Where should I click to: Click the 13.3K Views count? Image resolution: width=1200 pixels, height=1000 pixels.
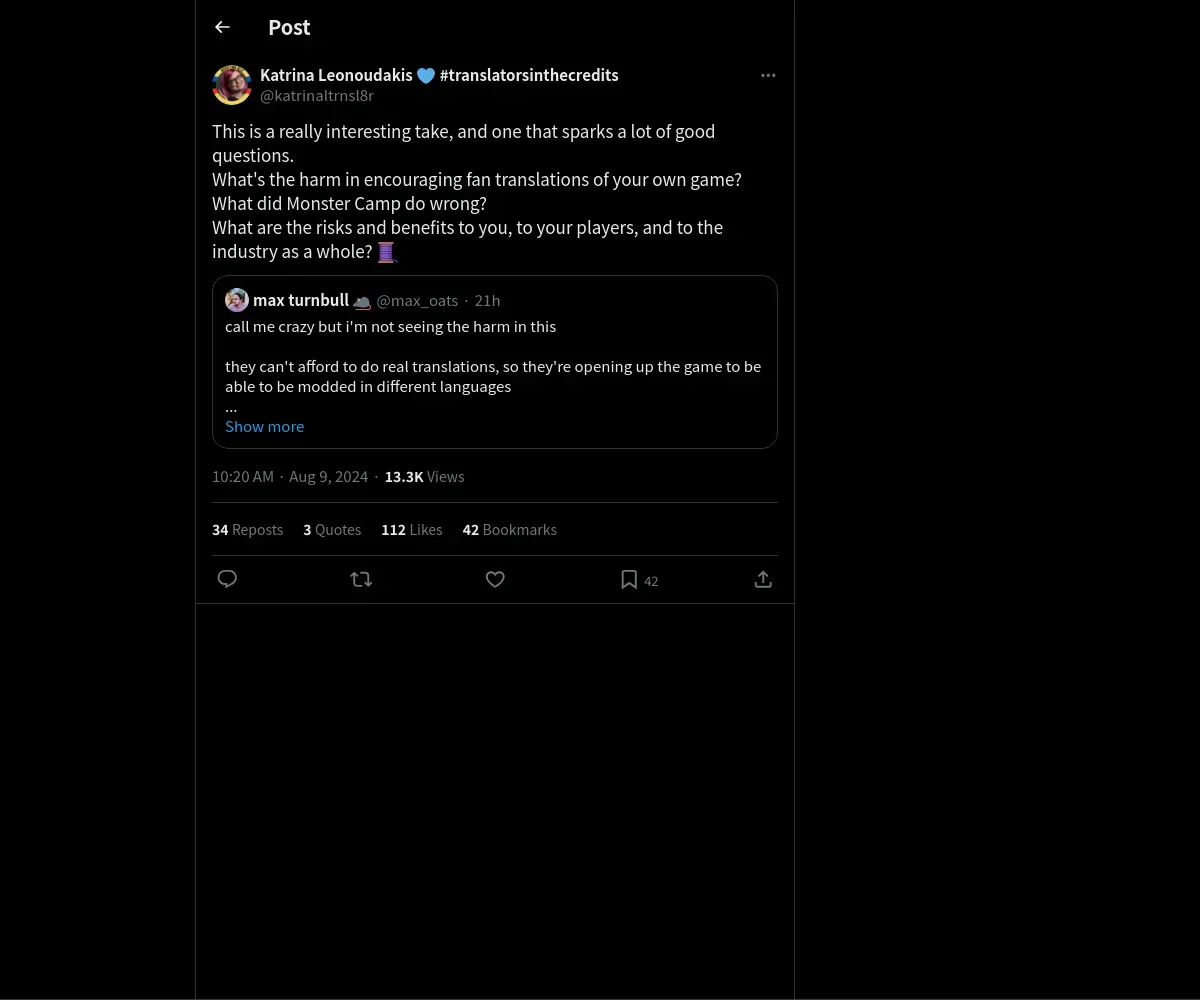click(424, 476)
